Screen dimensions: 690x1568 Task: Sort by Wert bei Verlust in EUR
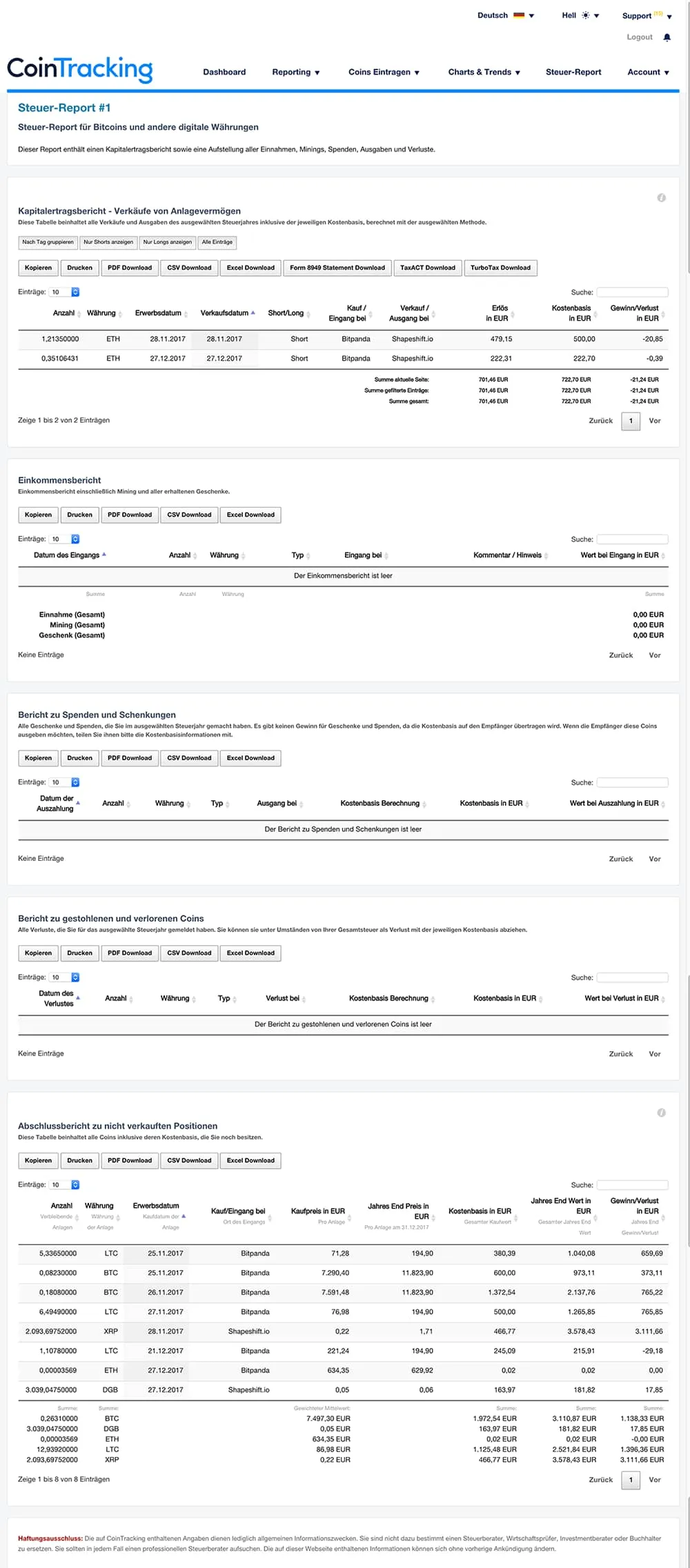[624, 999]
